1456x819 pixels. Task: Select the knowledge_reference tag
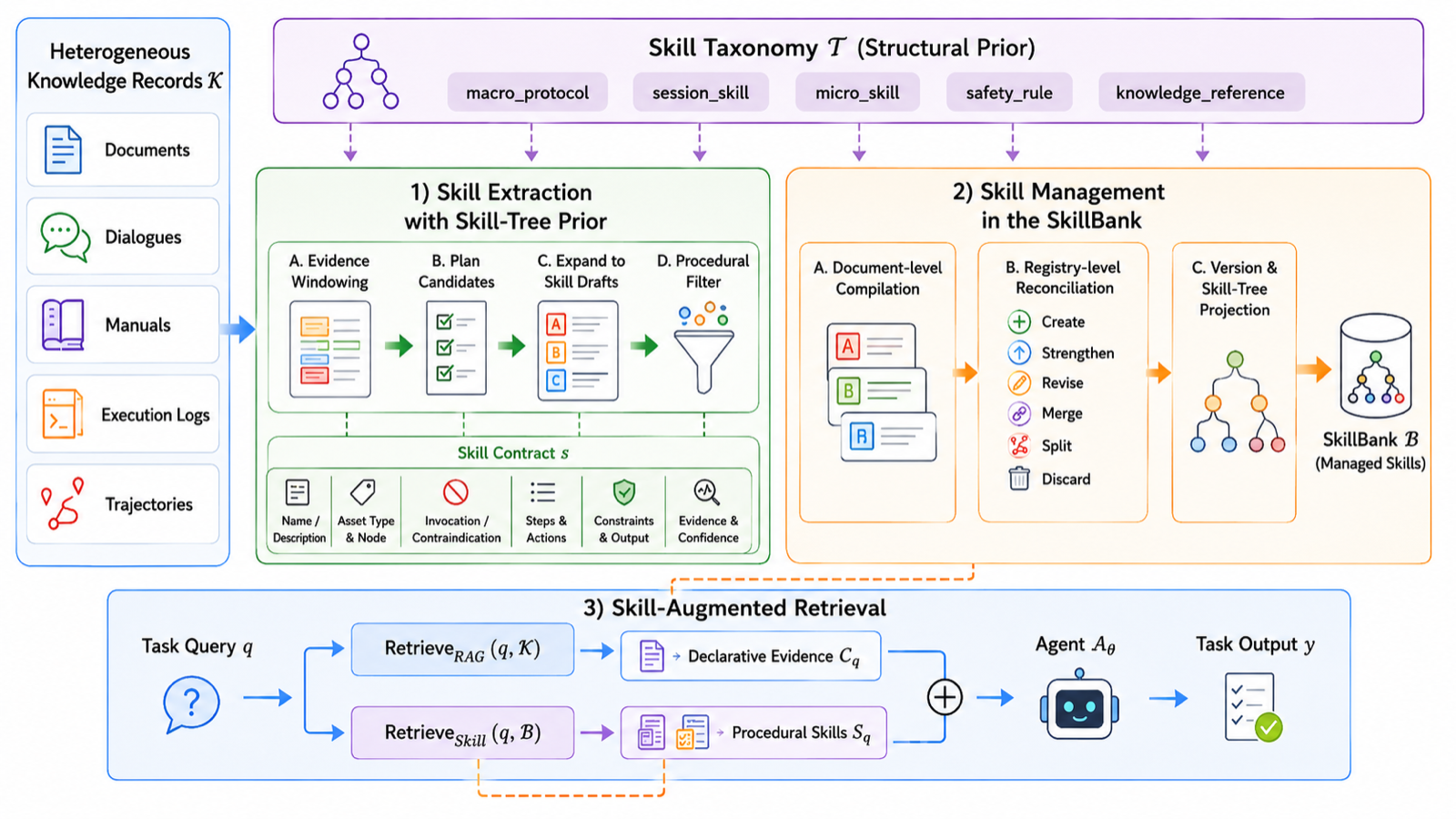1201,93
